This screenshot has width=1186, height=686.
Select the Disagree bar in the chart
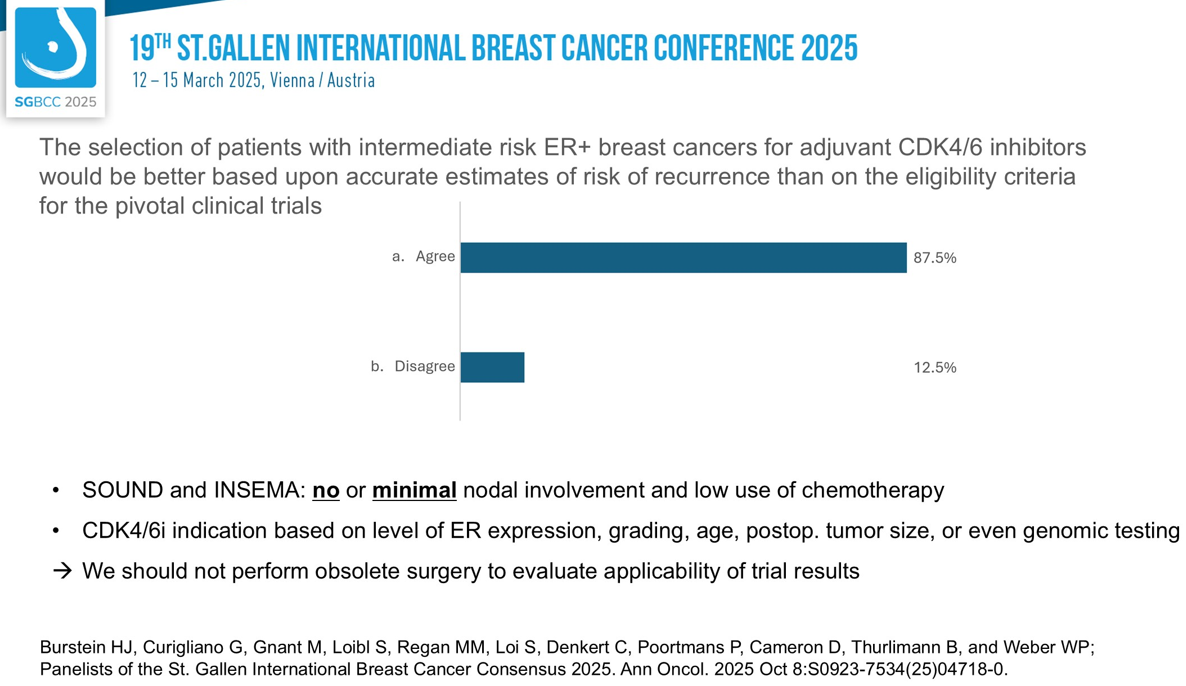pyautogui.click(x=492, y=367)
